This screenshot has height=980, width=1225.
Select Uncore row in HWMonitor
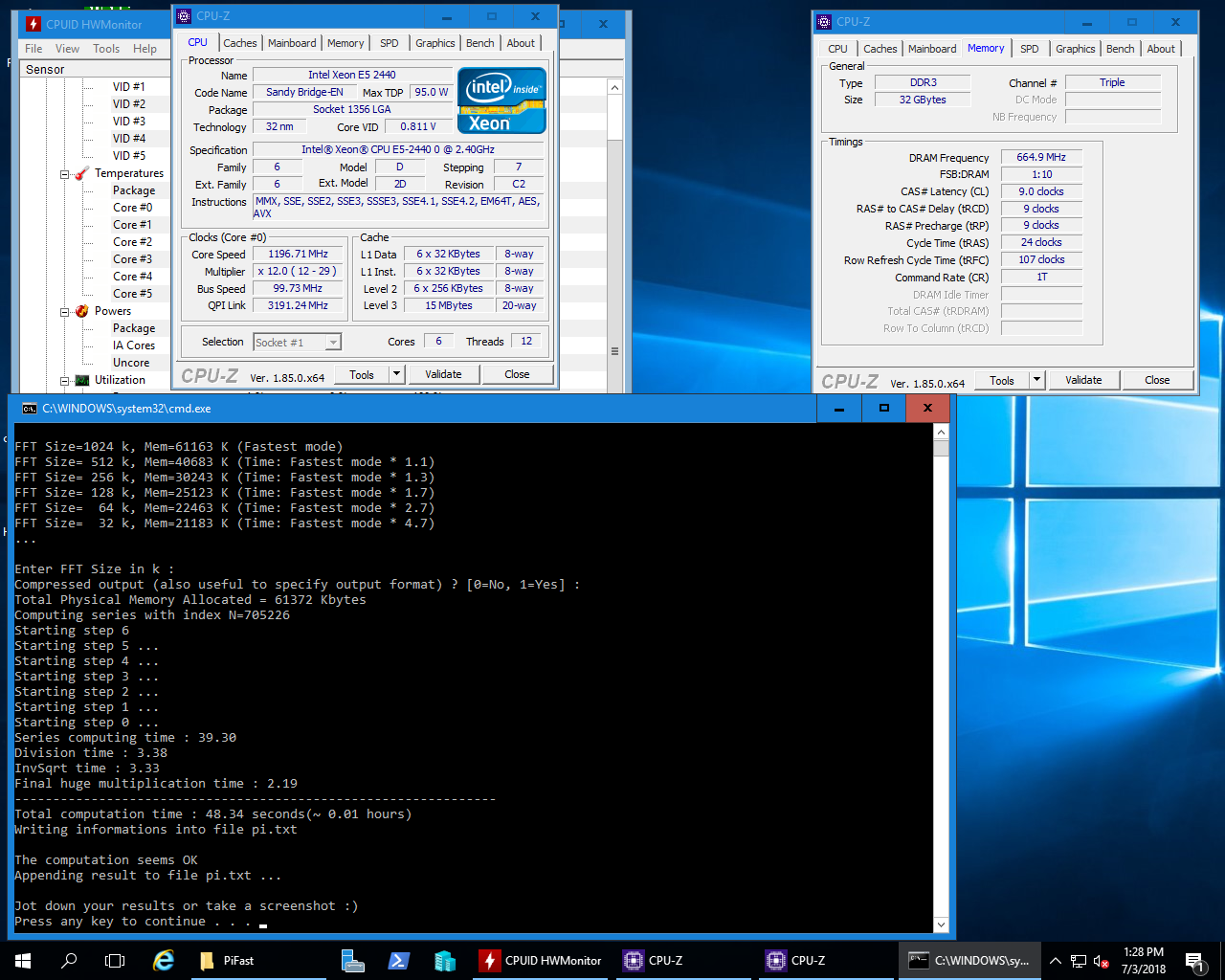pos(131,363)
